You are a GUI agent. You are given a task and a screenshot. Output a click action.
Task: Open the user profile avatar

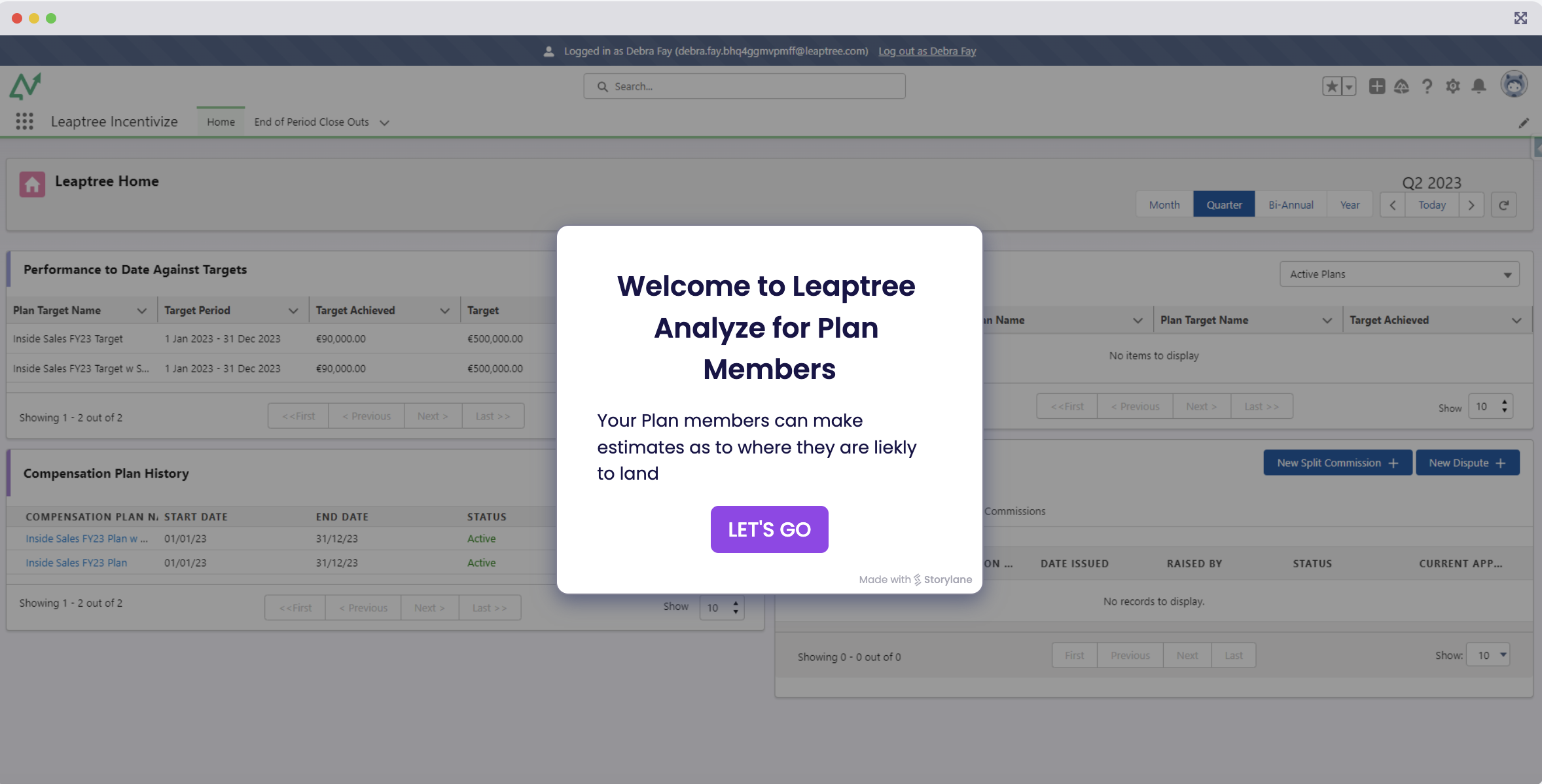[1514, 85]
